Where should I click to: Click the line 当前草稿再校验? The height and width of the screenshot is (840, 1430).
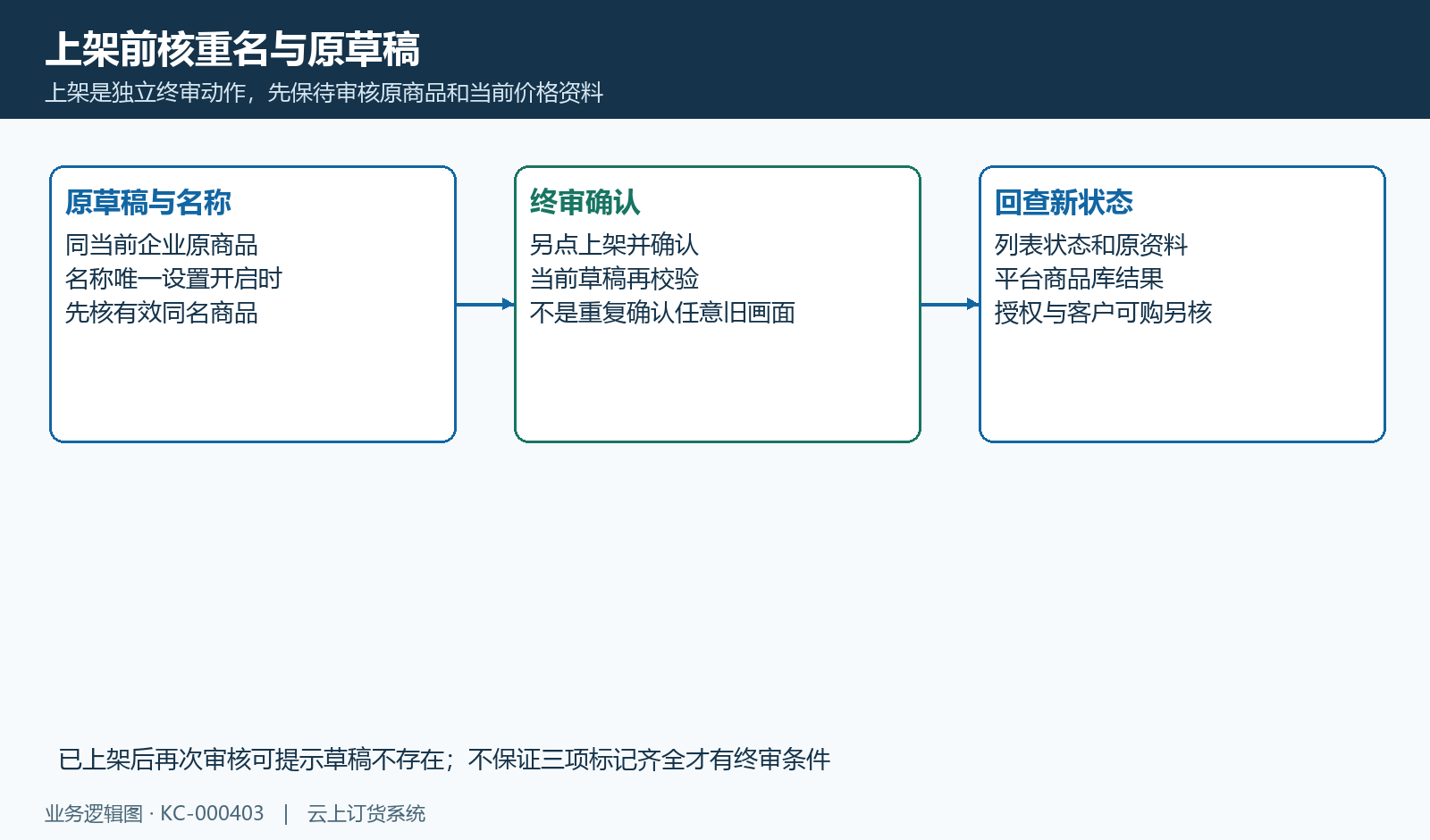pyautogui.click(x=614, y=279)
